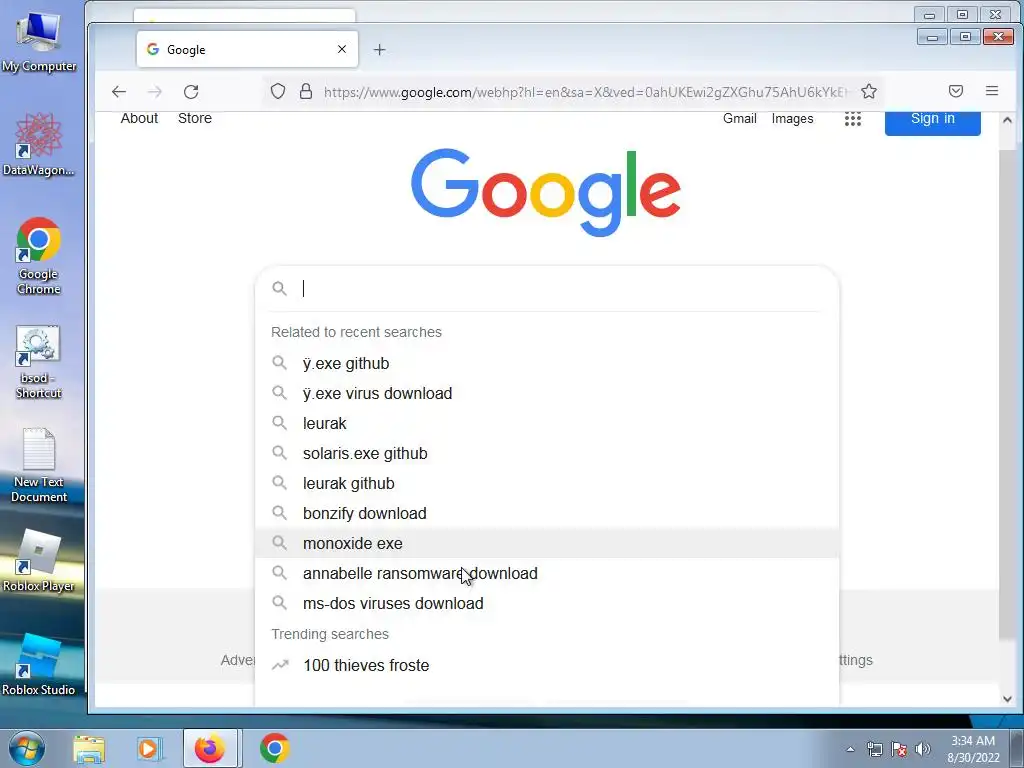1024x768 pixels.
Task: Open the volume speaker tray icon
Action: coord(922,749)
